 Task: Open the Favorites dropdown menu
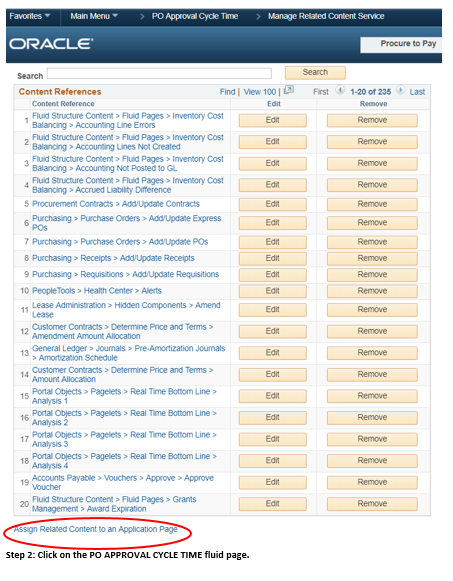[x=30, y=16]
